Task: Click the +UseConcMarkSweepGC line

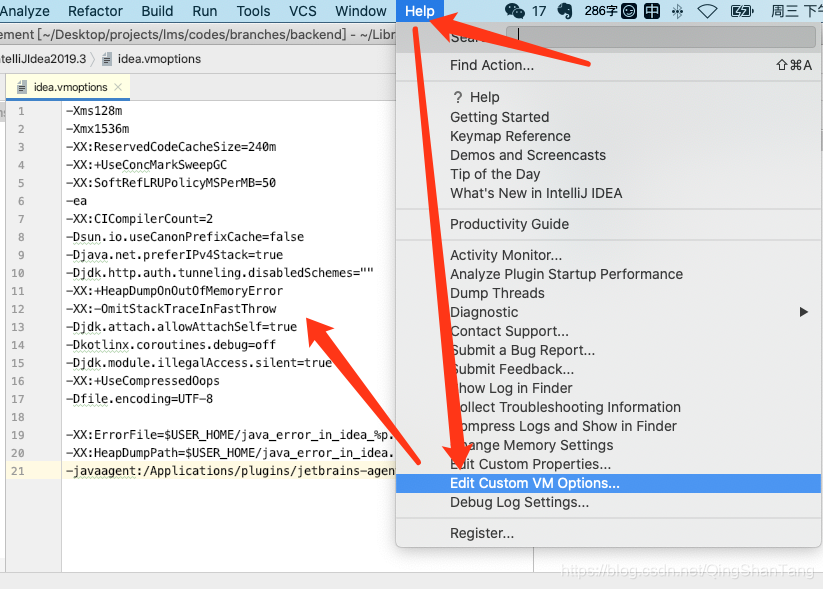Action: click(146, 165)
